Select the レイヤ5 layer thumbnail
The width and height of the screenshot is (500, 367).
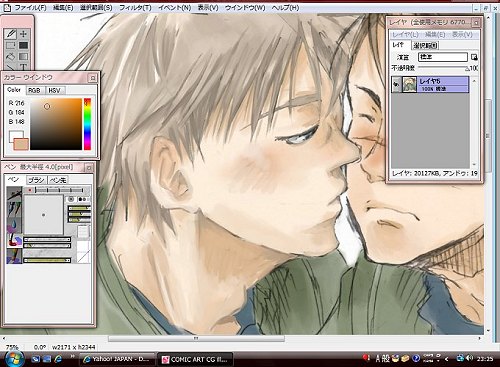pos(410,84)
